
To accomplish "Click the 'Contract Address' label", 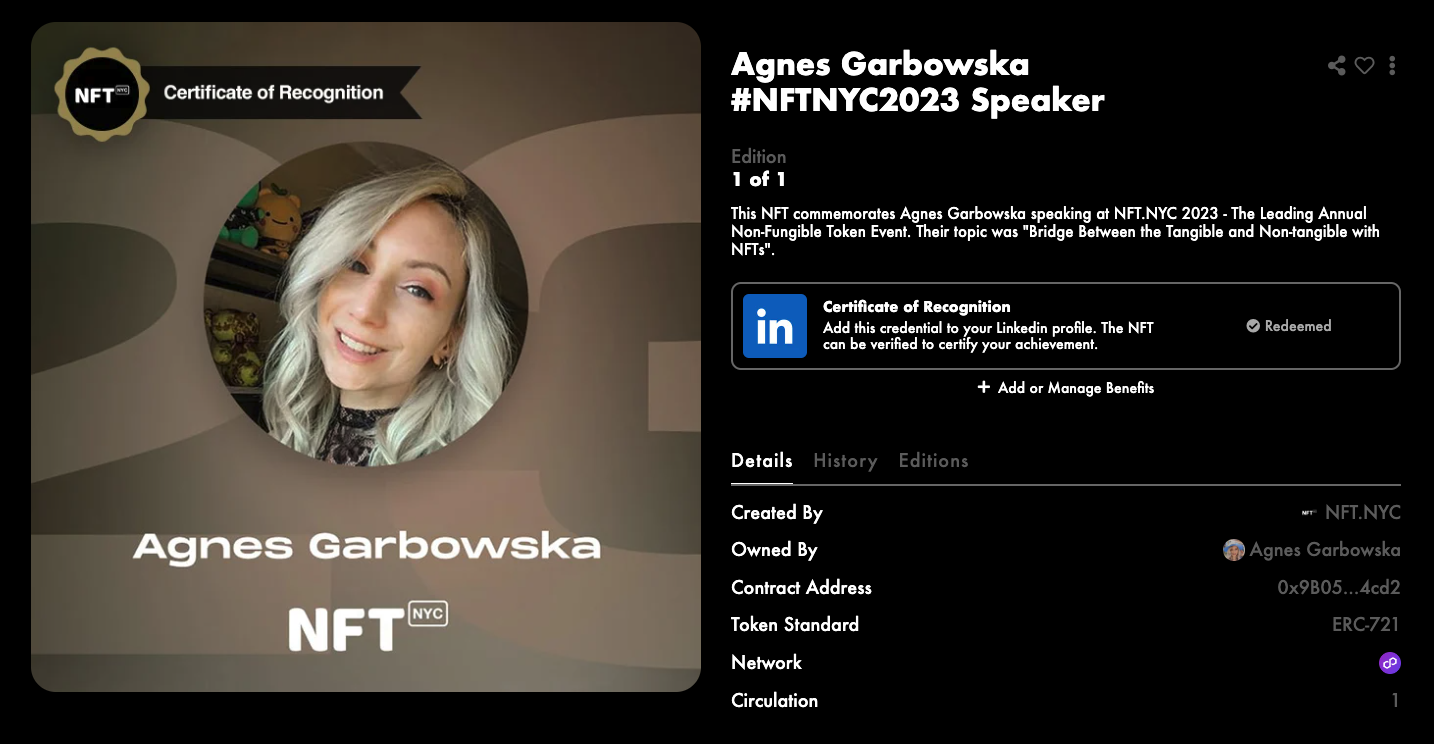I will [x=801, y=588].
